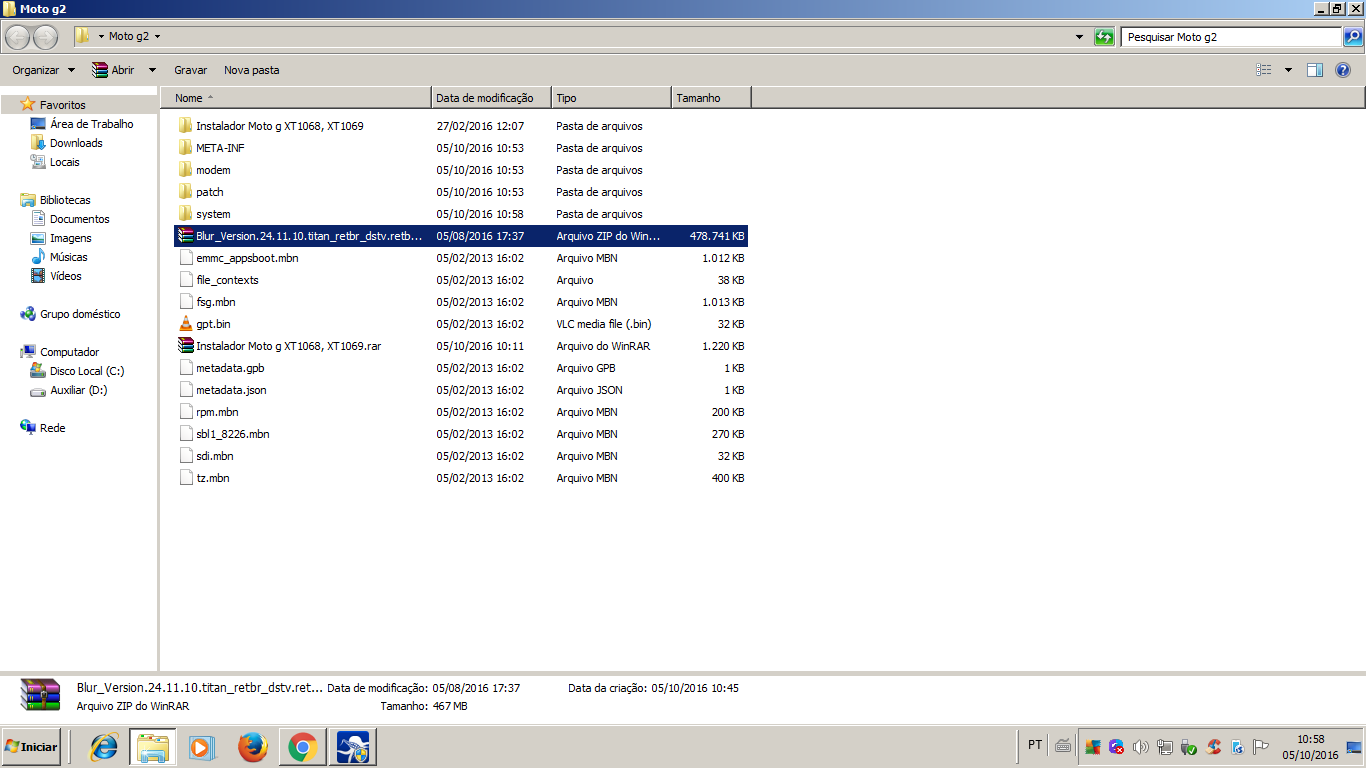Select the META-INF folder icon
Image resolution: width=1366 pixels, height=768 pixels.
tap(185, 148)
